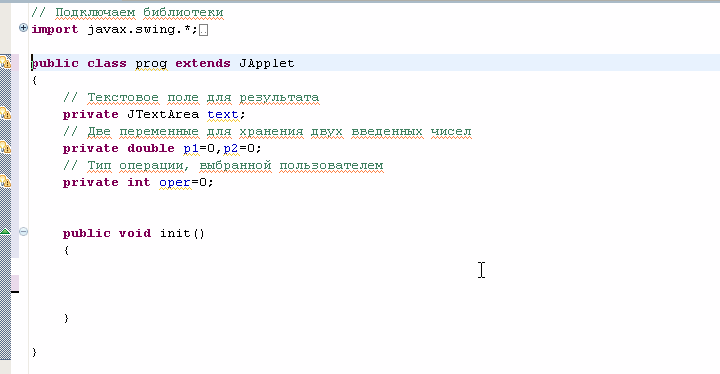Click the int keyword
The width and height of the screenshot is (720, 374).
(x=139, y=182)
